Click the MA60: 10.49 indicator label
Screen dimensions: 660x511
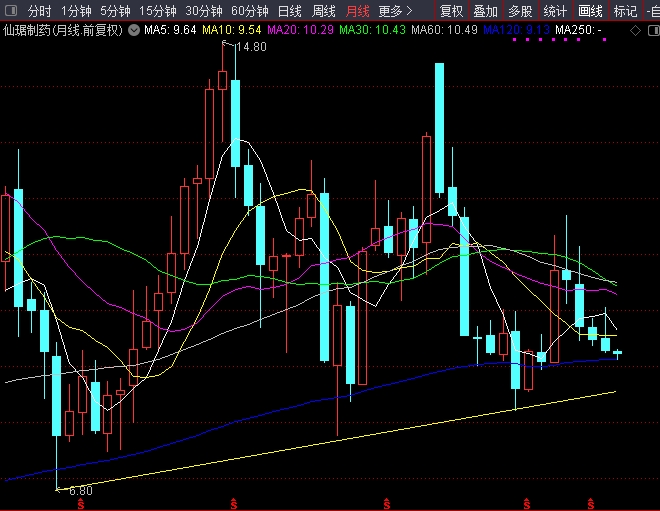(444, 30)
